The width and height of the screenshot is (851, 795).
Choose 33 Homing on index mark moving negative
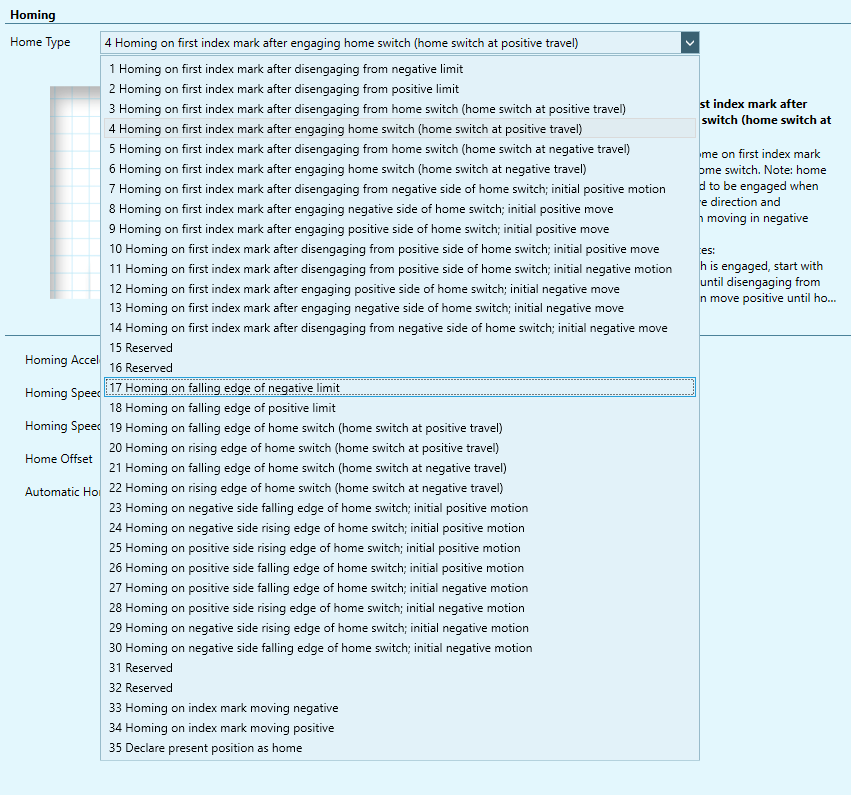pyautogui.click(x=399, y=708)
